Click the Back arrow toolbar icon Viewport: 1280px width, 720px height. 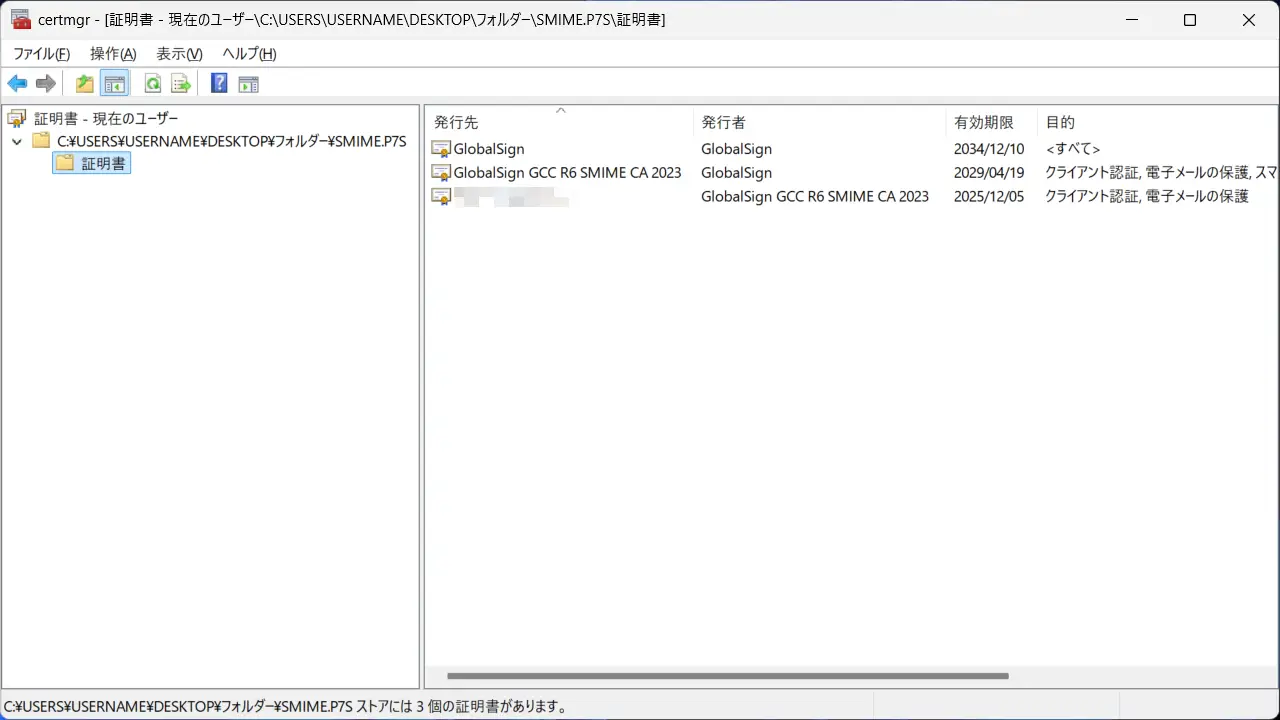17,84
